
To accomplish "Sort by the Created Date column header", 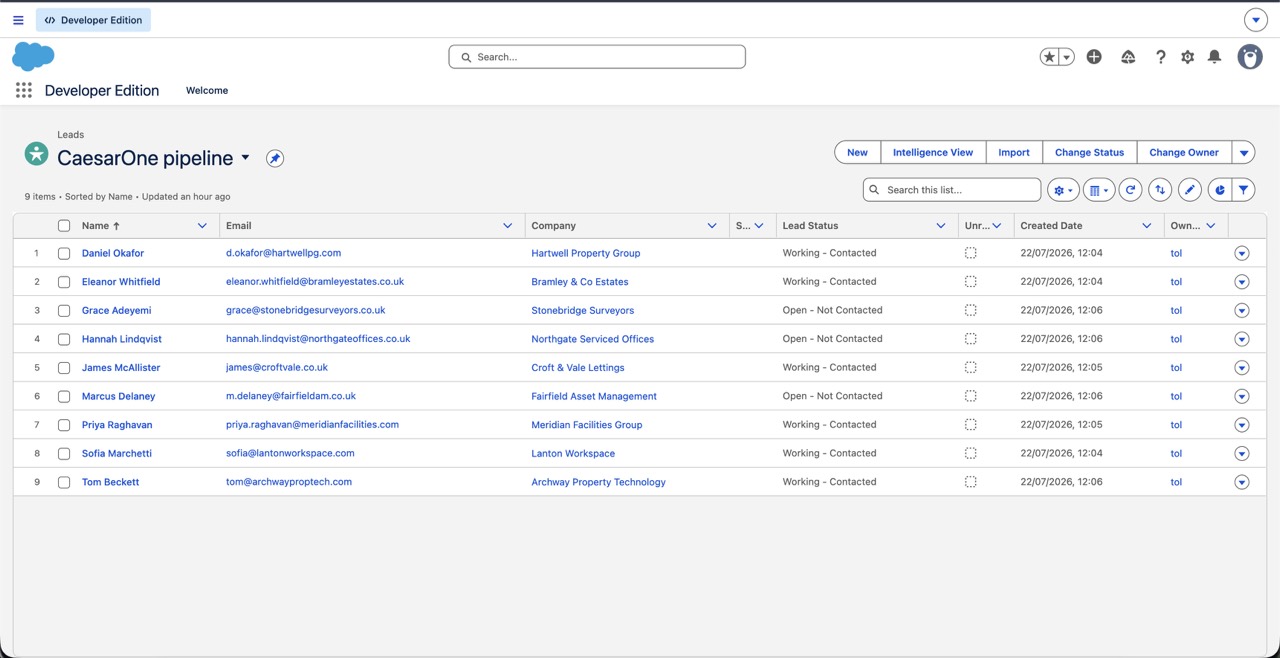I will point(1051,226).
